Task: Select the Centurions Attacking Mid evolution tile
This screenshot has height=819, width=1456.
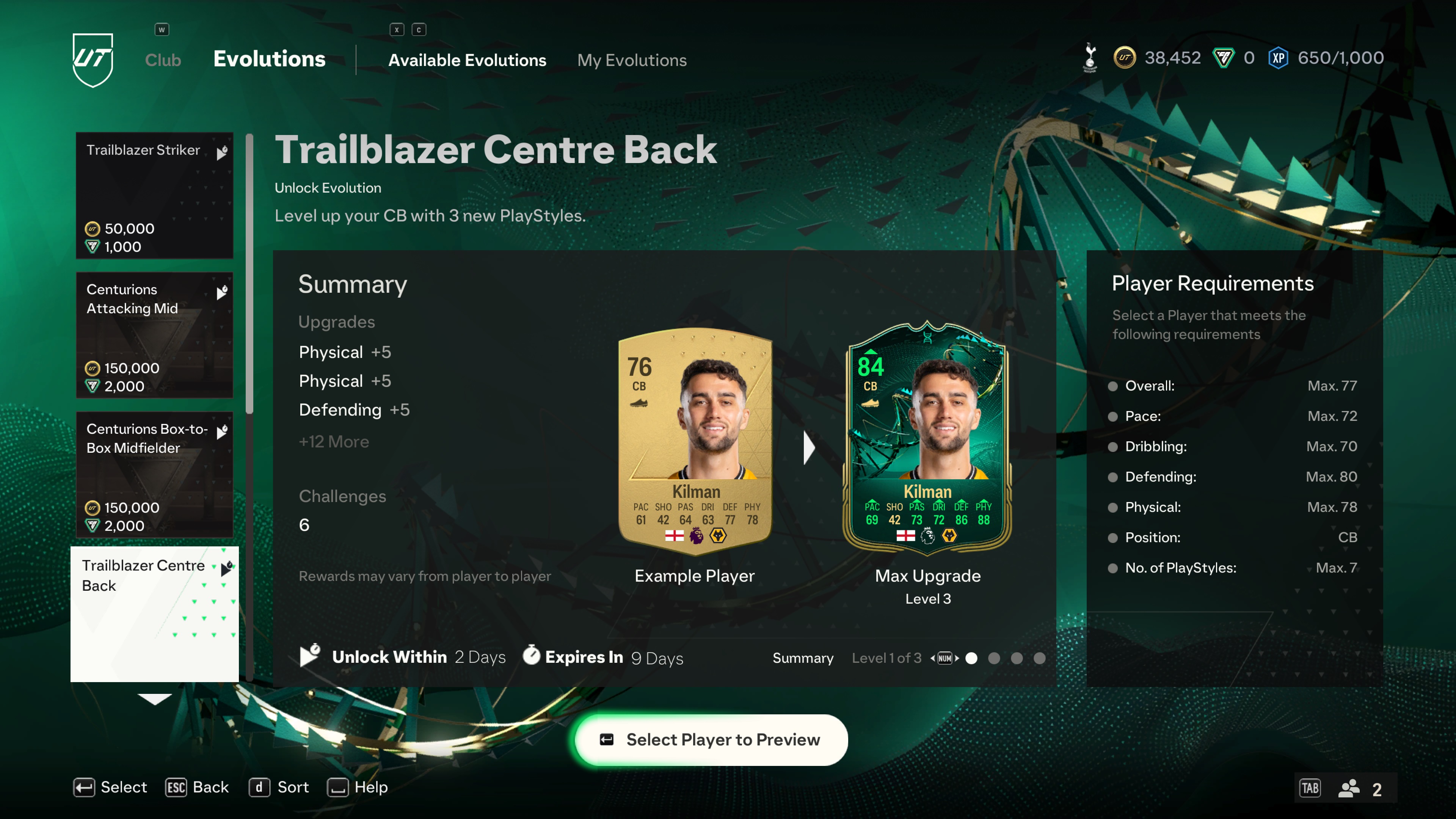Action: [x=154, y=335]
